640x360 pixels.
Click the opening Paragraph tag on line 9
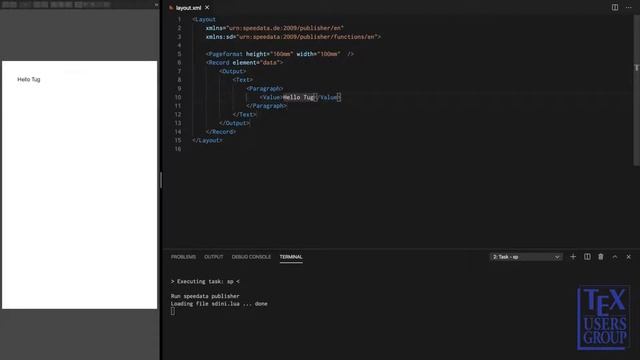coord(264,89)
